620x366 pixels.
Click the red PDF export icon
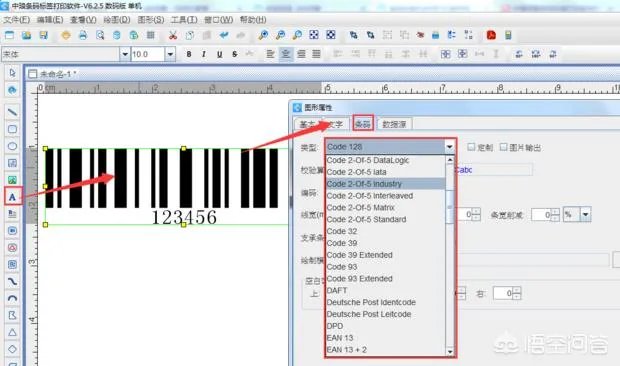491,35
